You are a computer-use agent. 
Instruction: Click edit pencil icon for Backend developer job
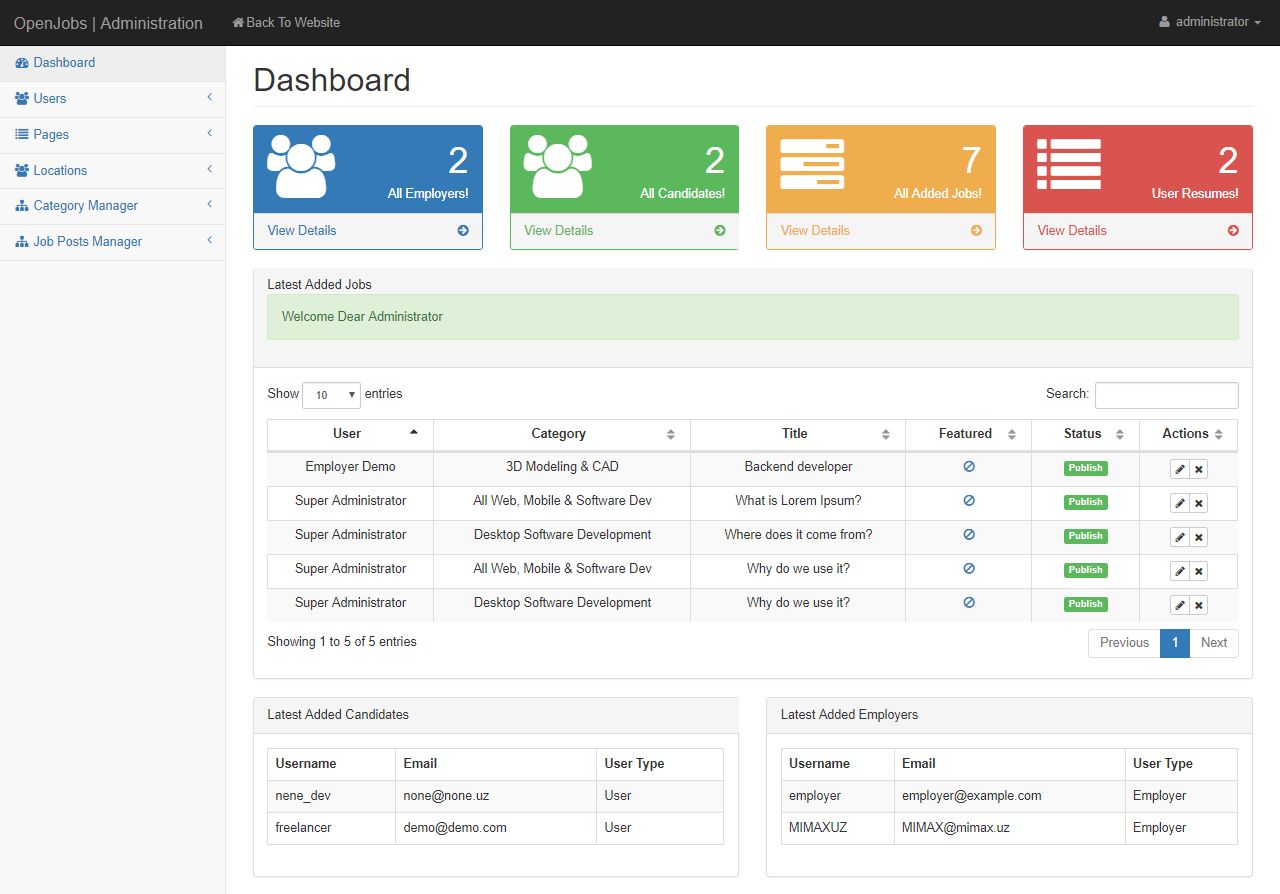click(1180, 469)
